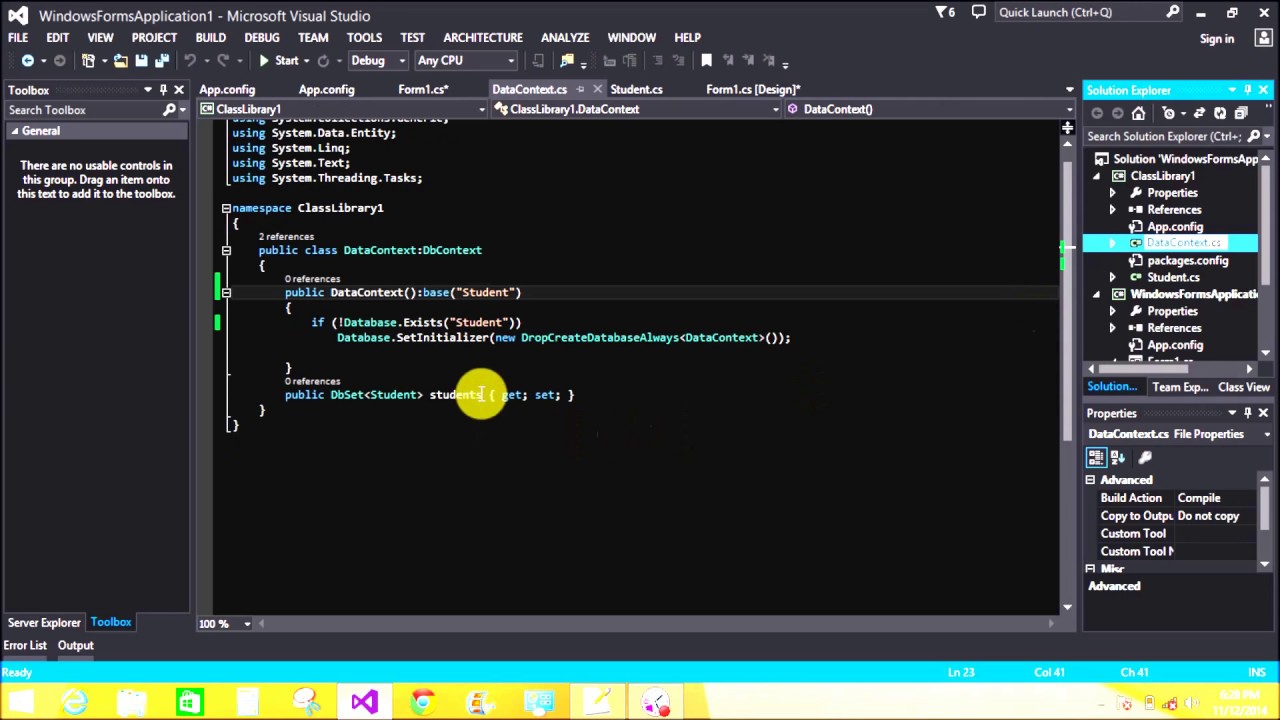The height and width of the screenshot is (720, 1280).
Task: Open the Any CPU platform dropdown
Action: [x=510, y=61]
